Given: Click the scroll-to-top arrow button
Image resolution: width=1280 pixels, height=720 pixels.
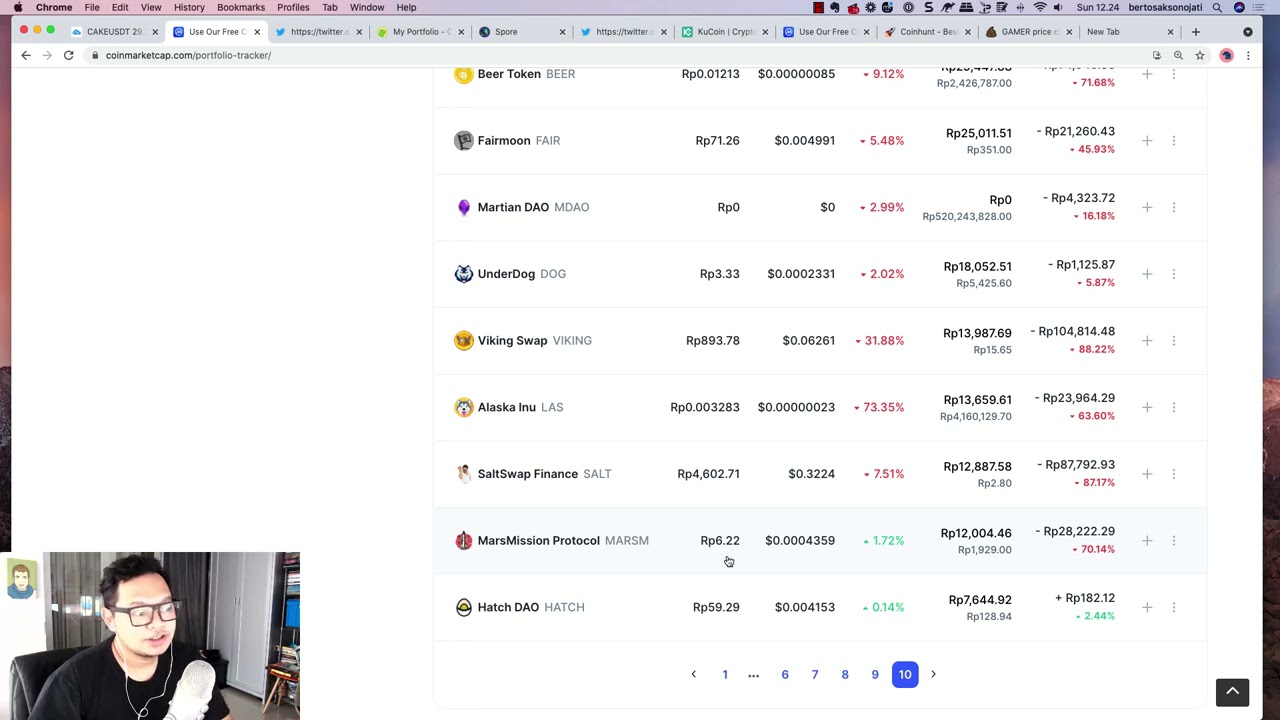Looking at the screenshot, I should point(1232,691).
